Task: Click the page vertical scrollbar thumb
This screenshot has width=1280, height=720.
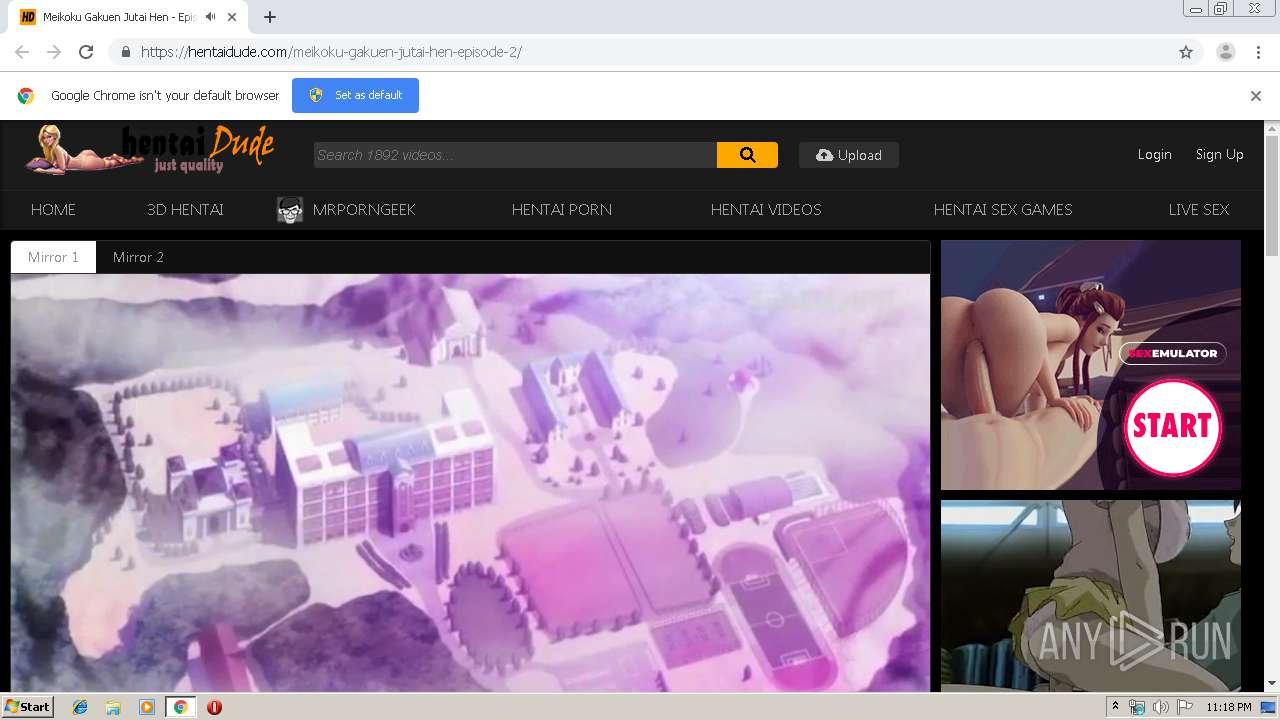Action: pyautogui.click(x=1272, y=195)
